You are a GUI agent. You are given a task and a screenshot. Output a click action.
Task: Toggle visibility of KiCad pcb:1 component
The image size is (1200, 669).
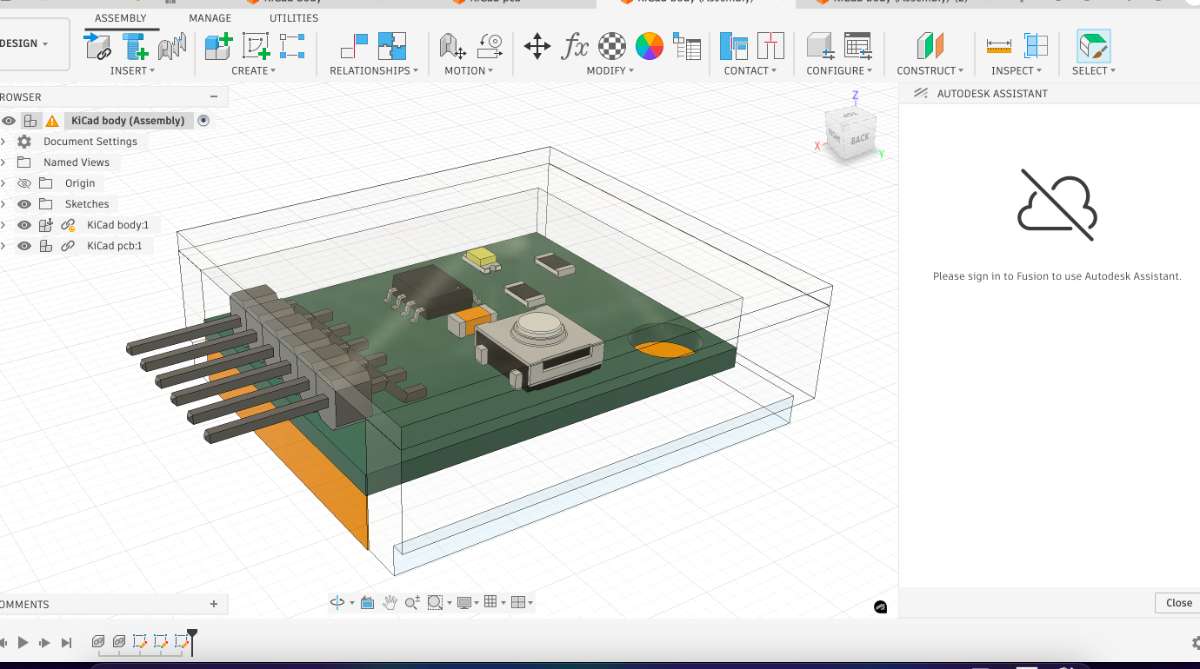(25, 246)
